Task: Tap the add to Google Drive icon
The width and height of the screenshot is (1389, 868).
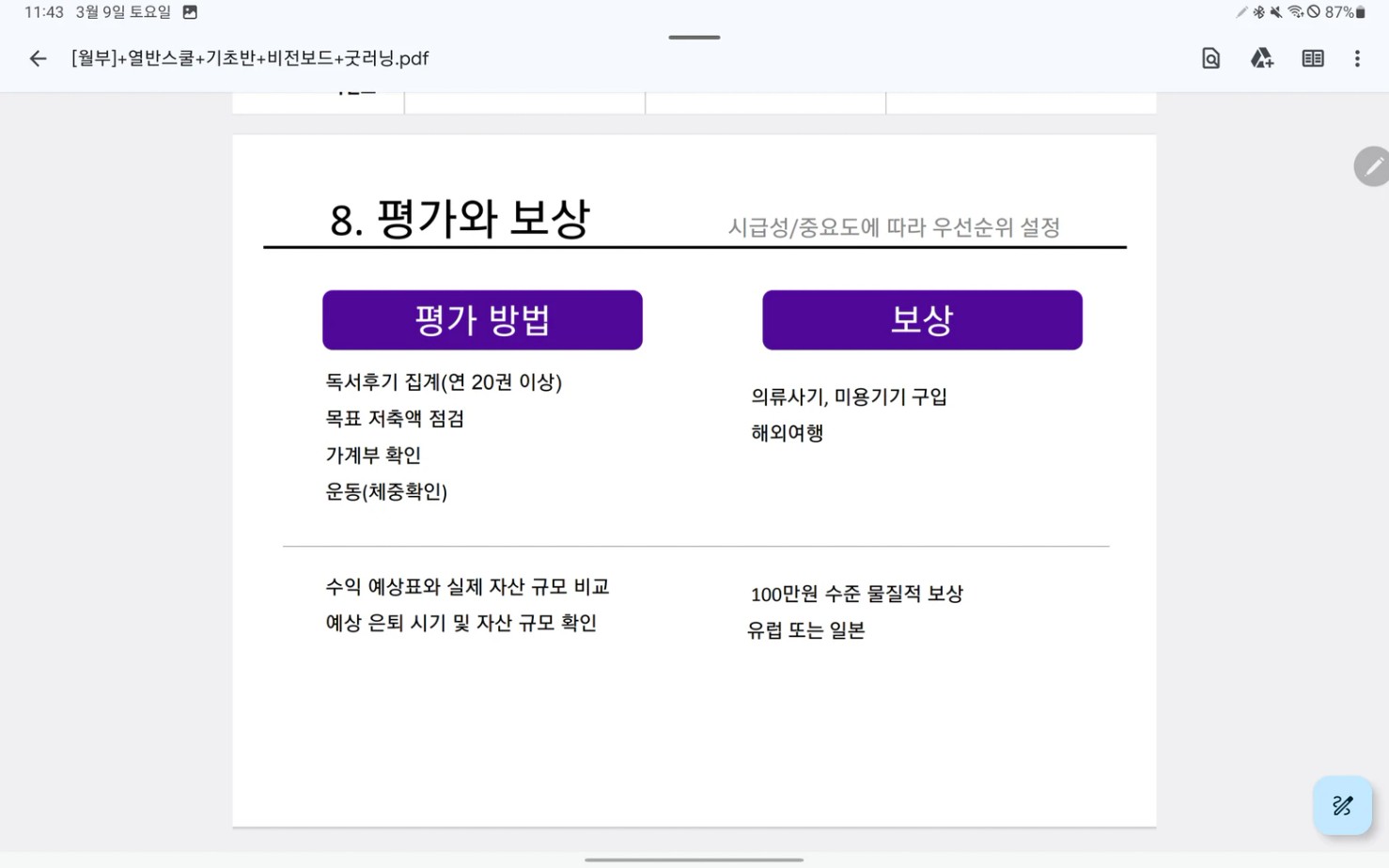Action: pos(1261,58)
